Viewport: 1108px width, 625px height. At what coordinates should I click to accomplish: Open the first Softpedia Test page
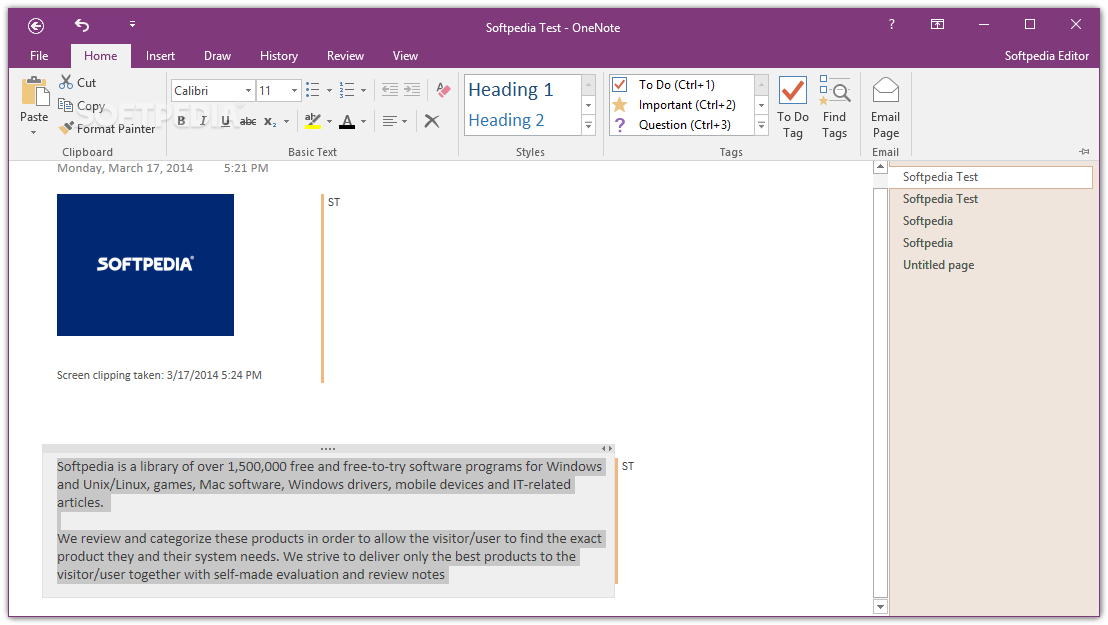tap(990, 177)
